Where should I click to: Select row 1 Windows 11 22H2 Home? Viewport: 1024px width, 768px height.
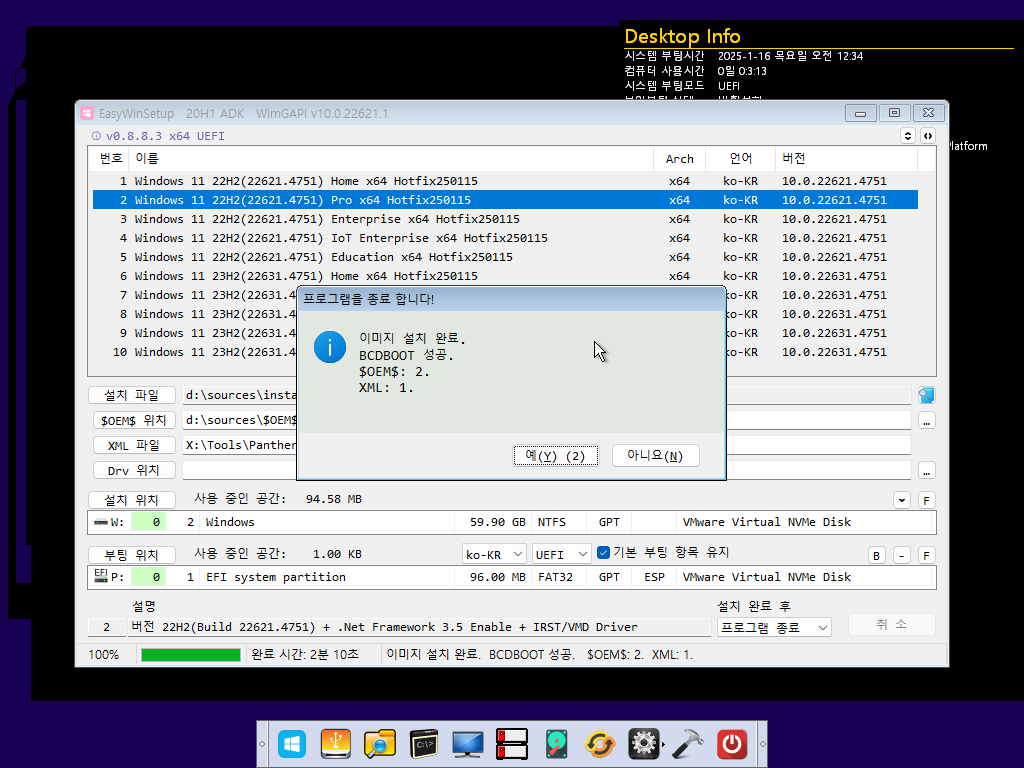pos(505,181)
